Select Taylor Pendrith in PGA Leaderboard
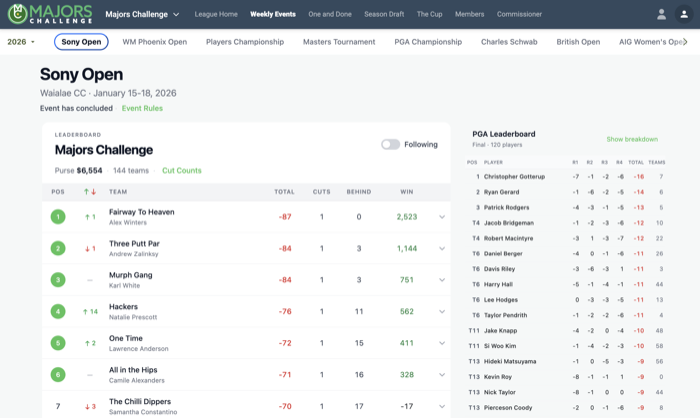Viewport: 700px width, 418px height. pyautogui.click(x=505, y=315)
